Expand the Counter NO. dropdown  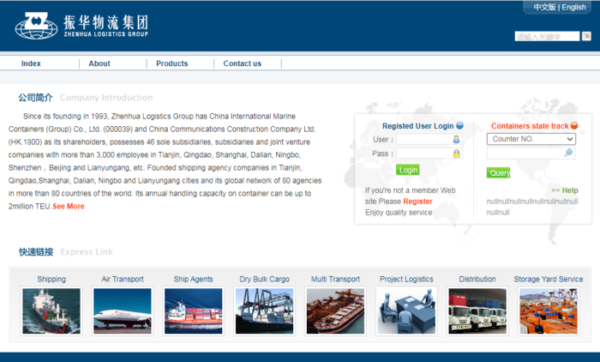(x=531, y=139)
